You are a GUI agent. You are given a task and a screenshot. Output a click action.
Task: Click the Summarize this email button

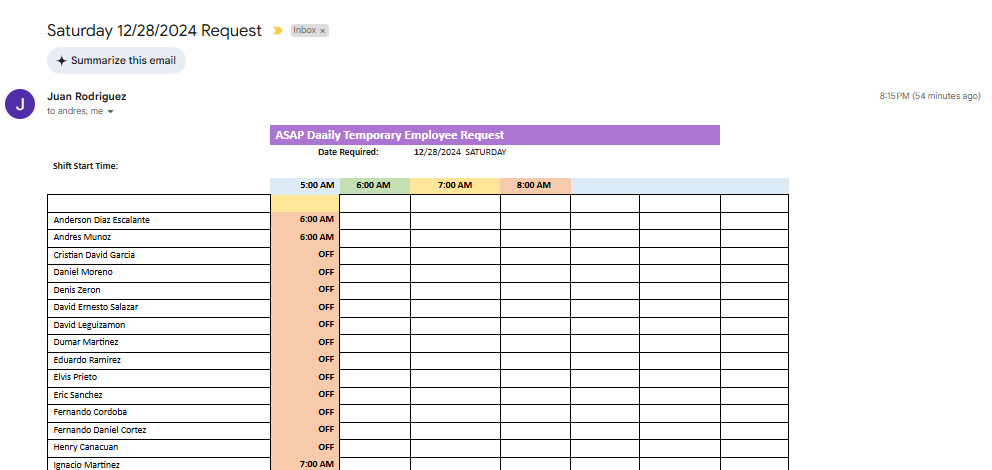tap(116, 61)
